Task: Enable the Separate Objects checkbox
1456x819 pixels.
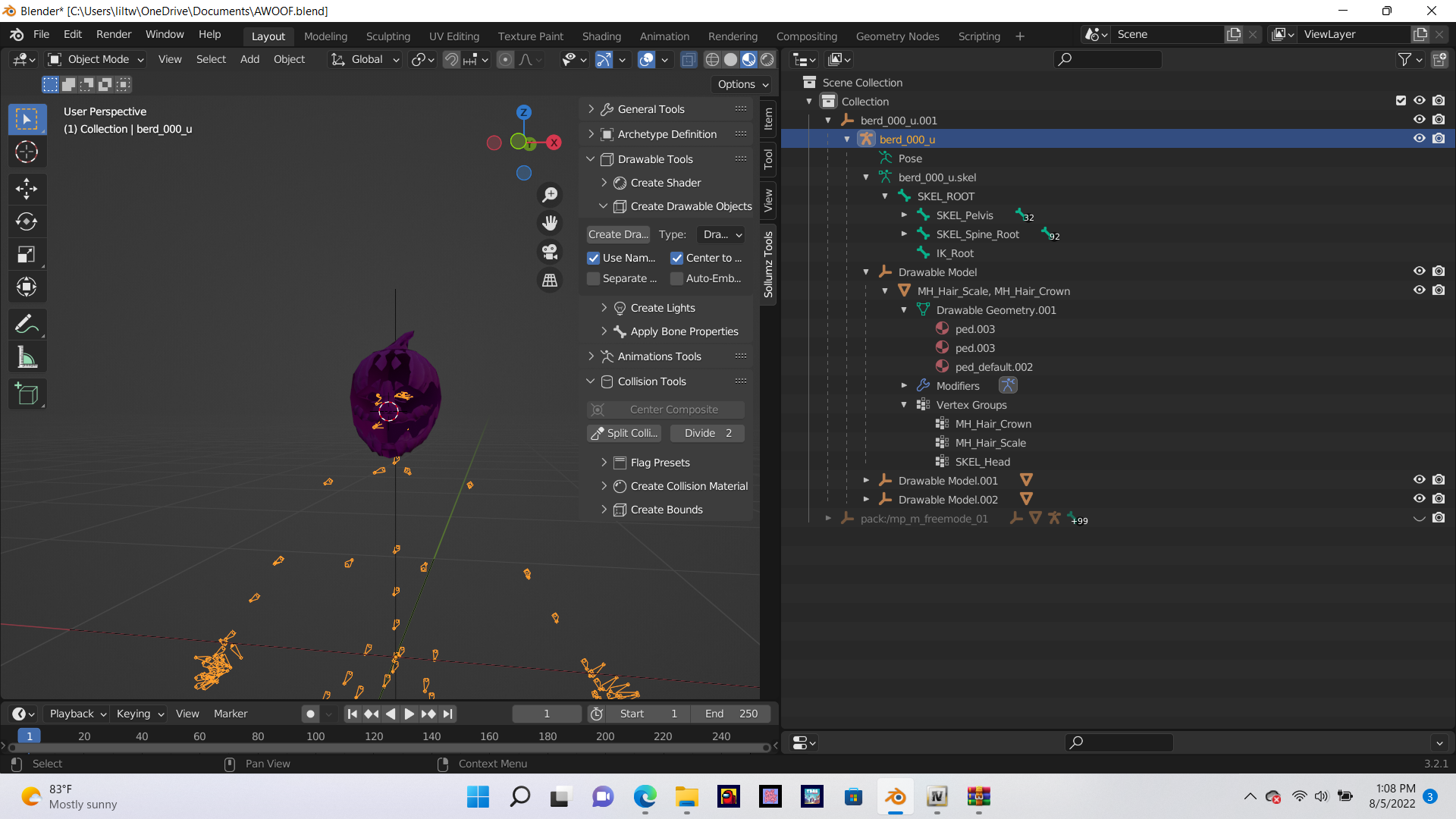Action: point(594,278)
